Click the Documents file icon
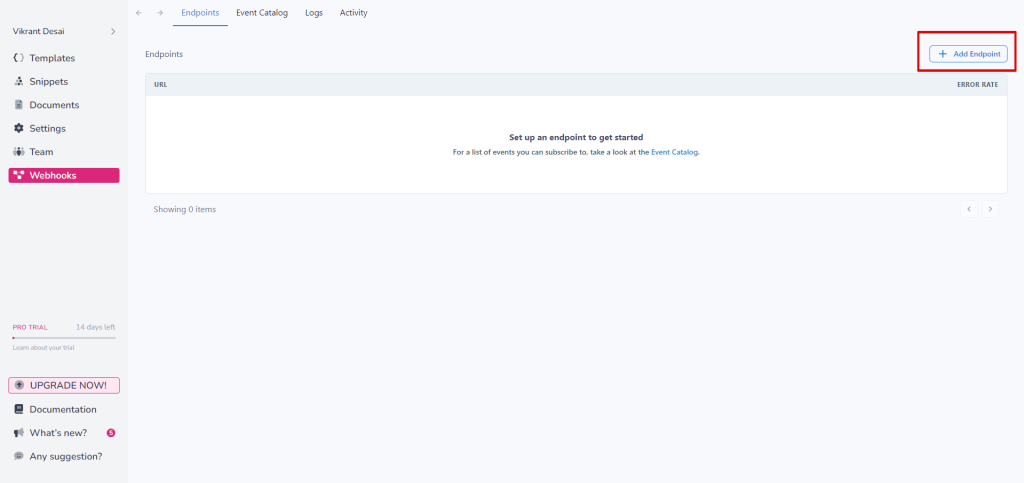The image size is (1024, 483). click(x=19, y=105)
